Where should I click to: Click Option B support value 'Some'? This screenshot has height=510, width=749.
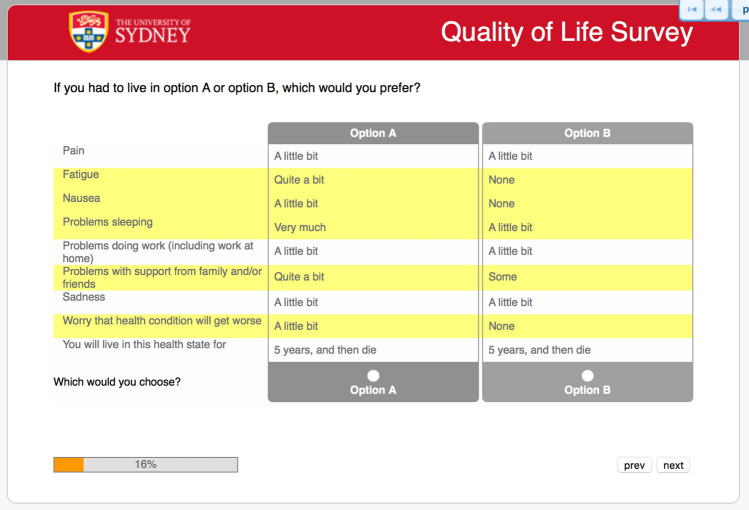click(503, 277)
